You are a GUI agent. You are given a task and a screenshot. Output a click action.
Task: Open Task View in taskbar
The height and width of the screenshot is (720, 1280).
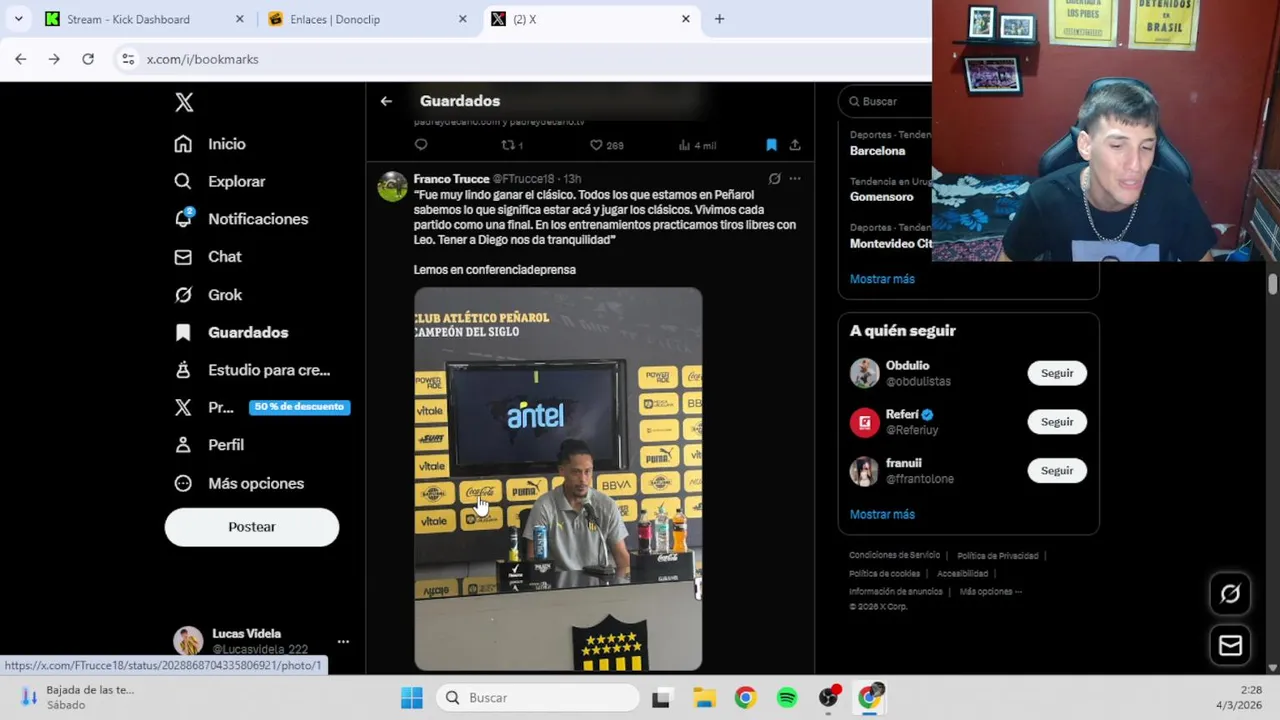point(661,698)
